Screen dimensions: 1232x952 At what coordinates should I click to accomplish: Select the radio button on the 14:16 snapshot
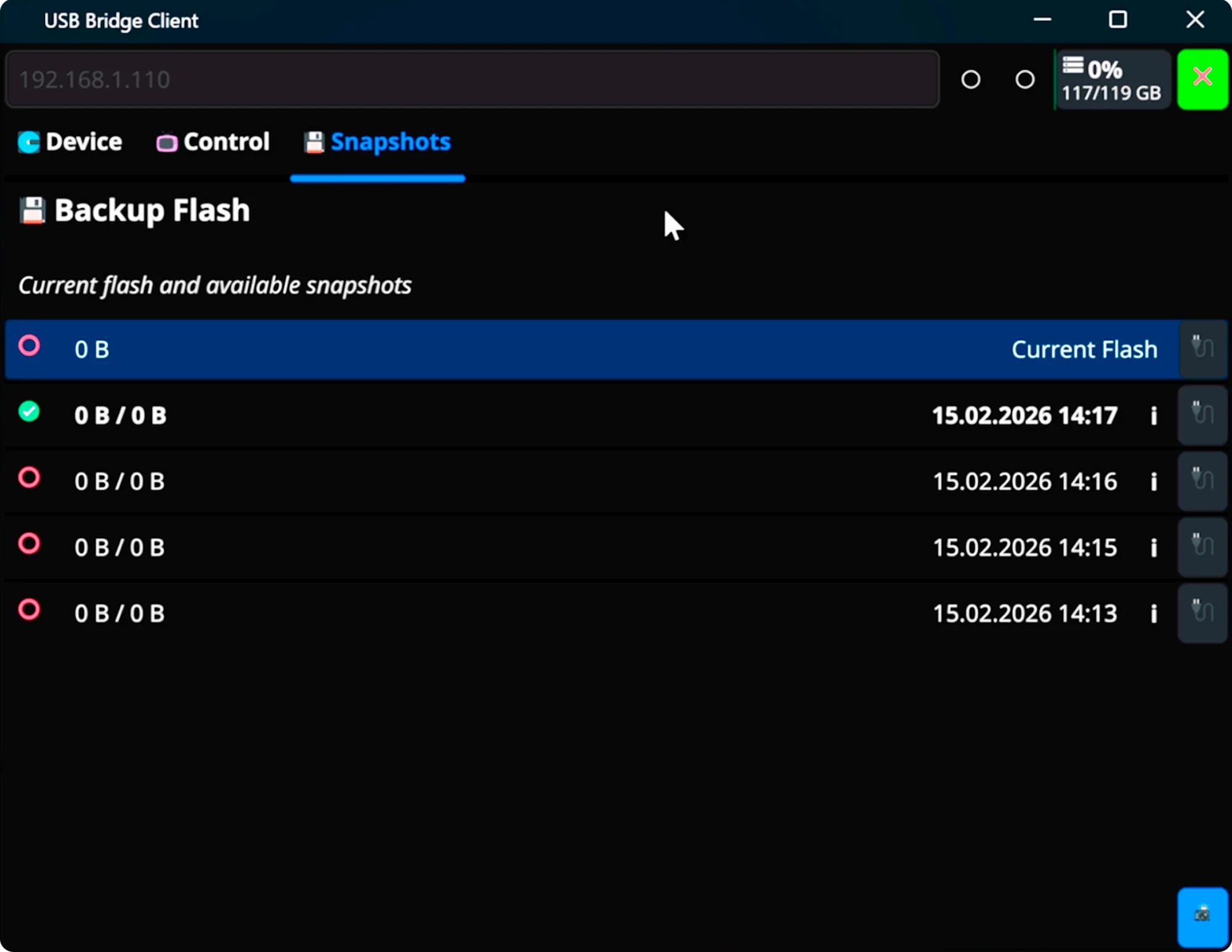(x=28, y=478)
